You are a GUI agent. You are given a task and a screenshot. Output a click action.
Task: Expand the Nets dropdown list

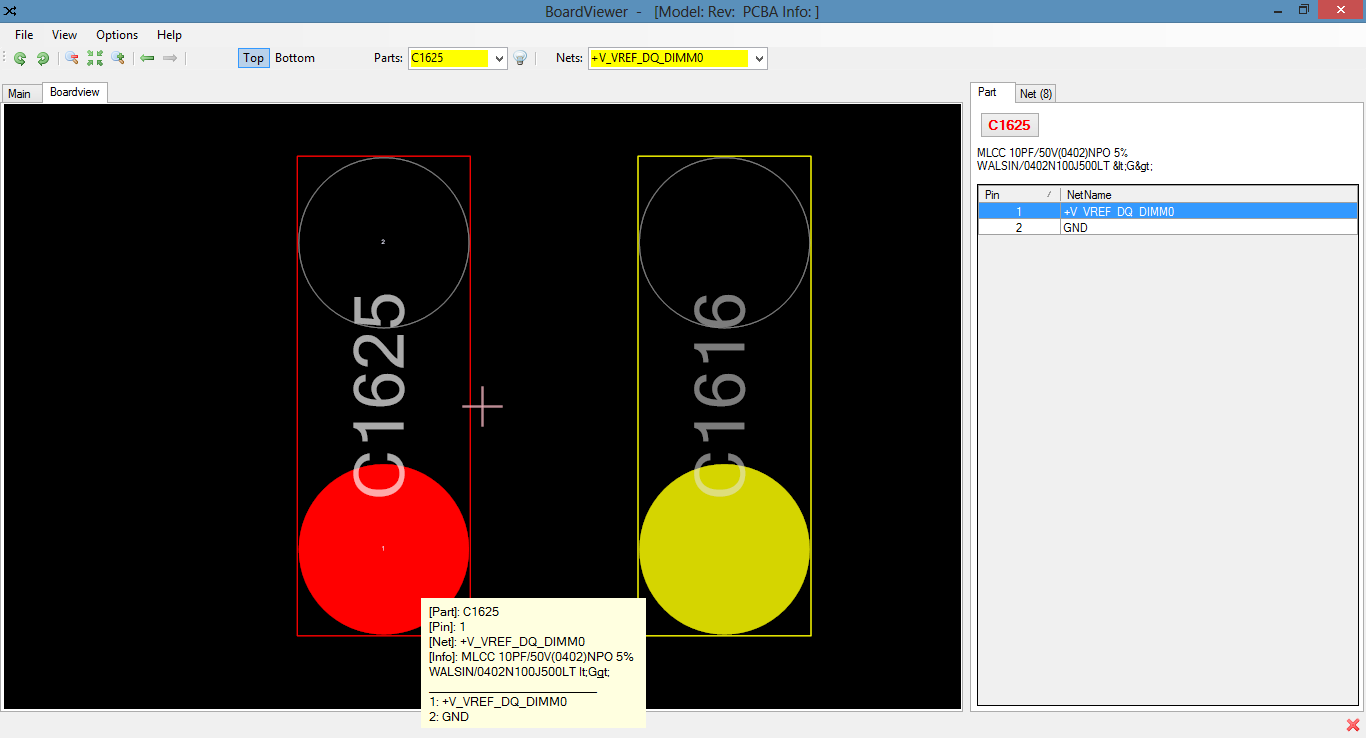759,58
